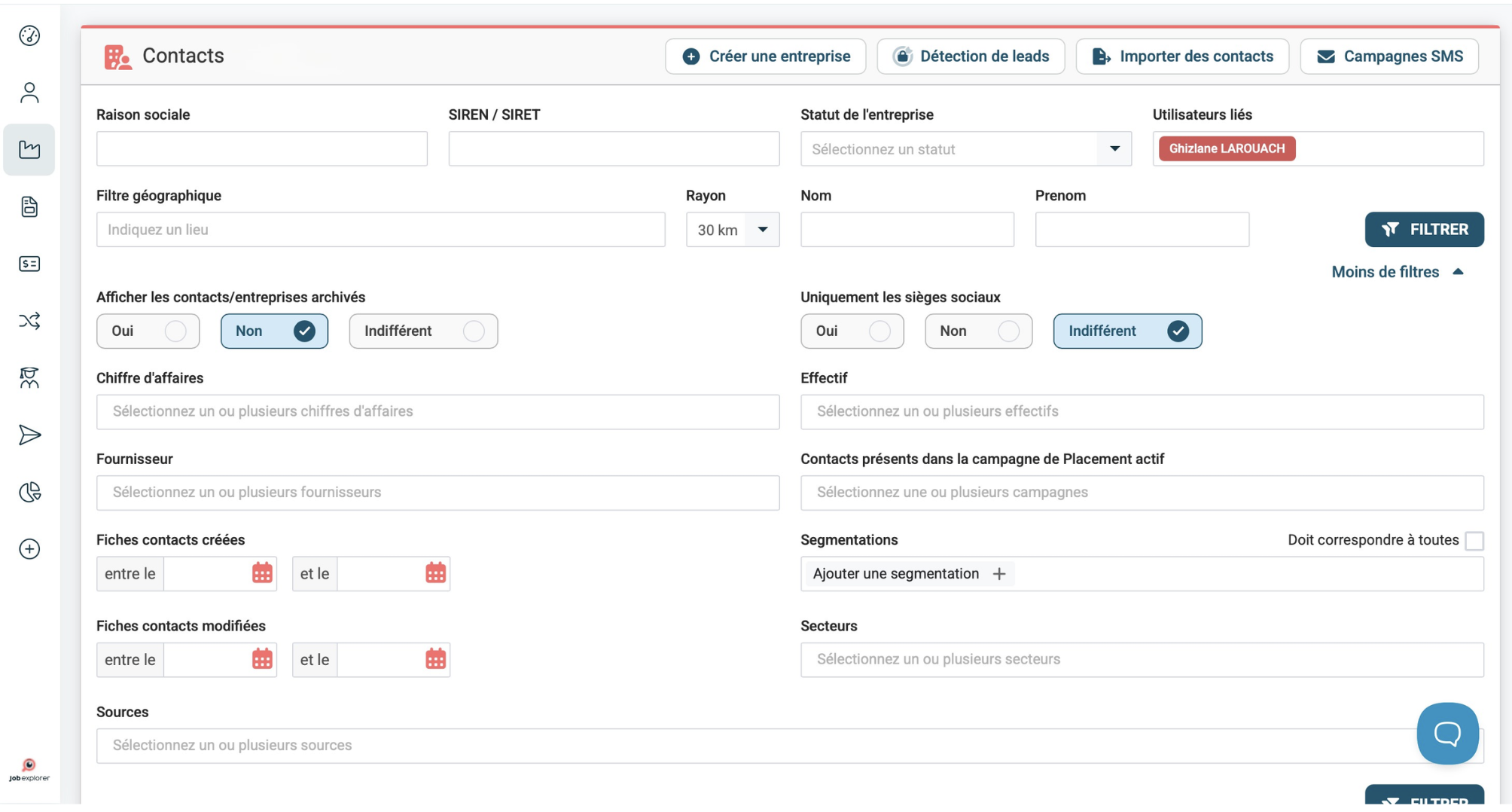The height and width of the screenshot is (812, 1512).
Task: Click the Prenom input field
Action: click(1142, 230)
